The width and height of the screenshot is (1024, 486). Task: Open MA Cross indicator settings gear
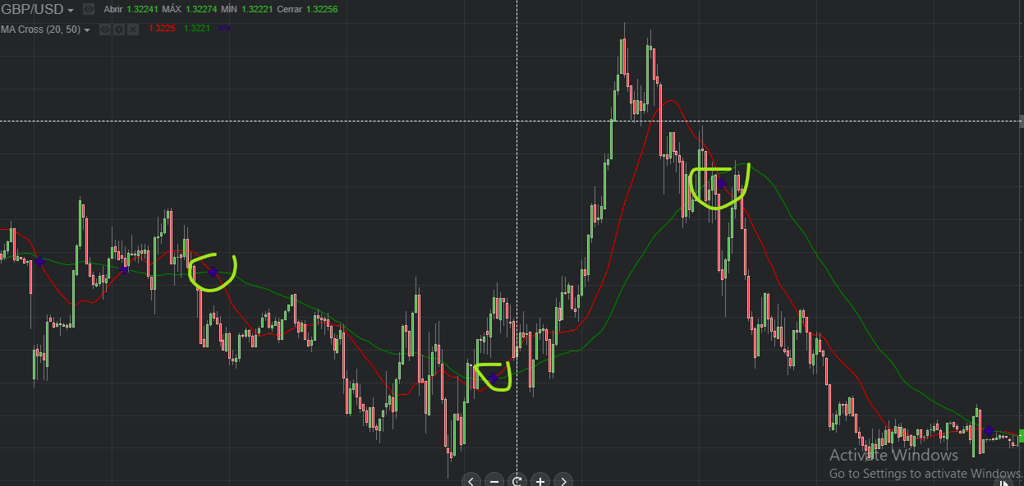coord(119,29)
